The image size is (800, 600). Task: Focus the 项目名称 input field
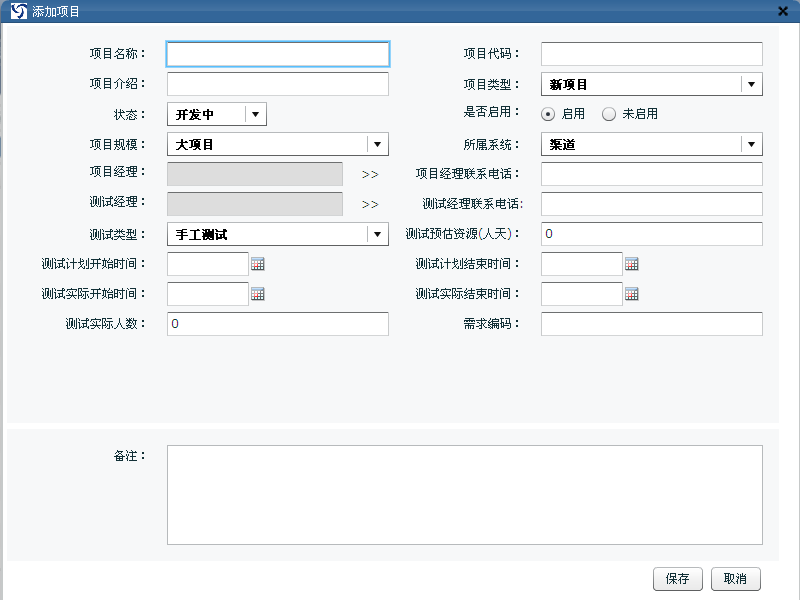(277, 54)
